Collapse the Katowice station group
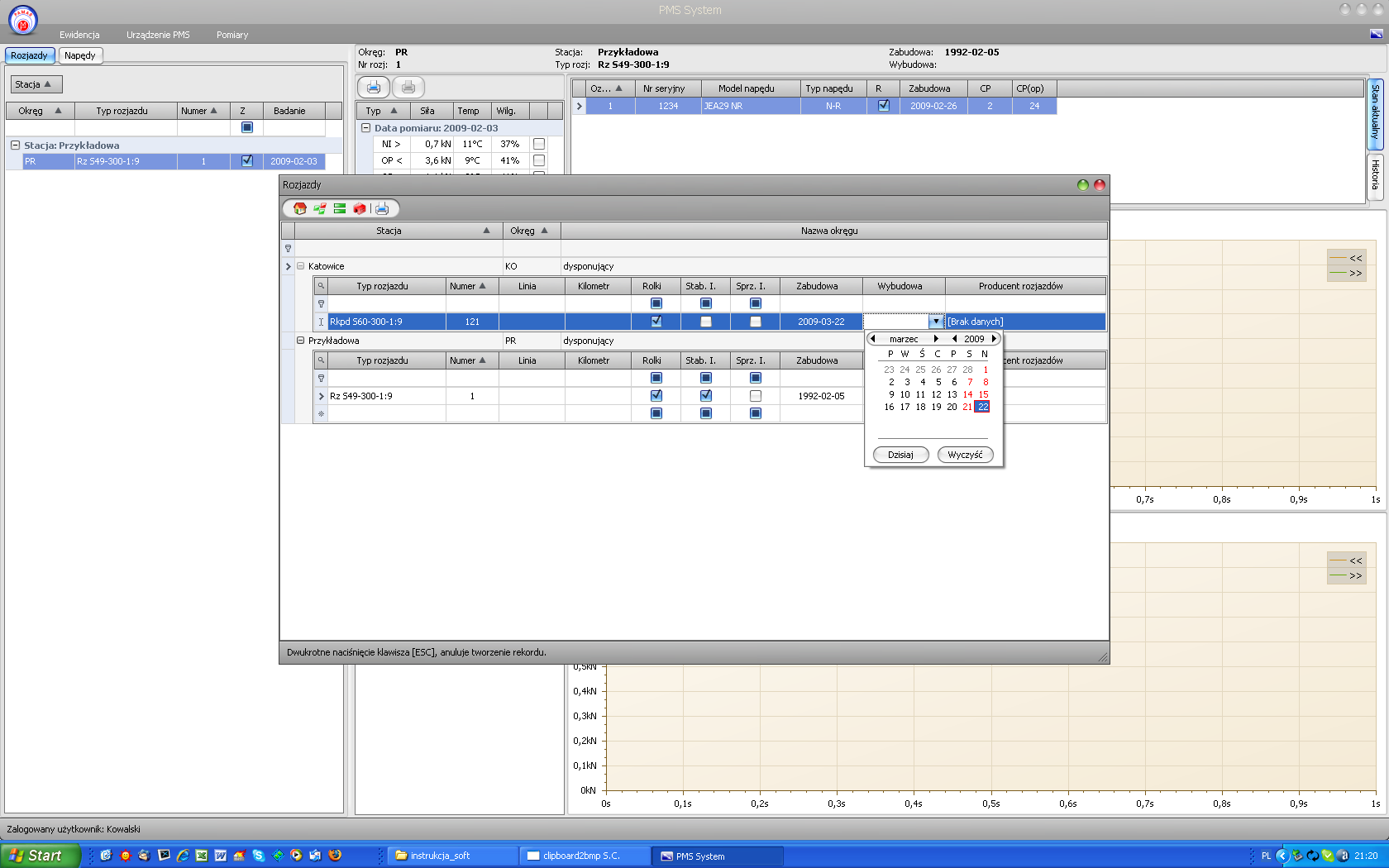This screenshot has width=1389, height=868. pyautogui.click(x=301, y=266)
